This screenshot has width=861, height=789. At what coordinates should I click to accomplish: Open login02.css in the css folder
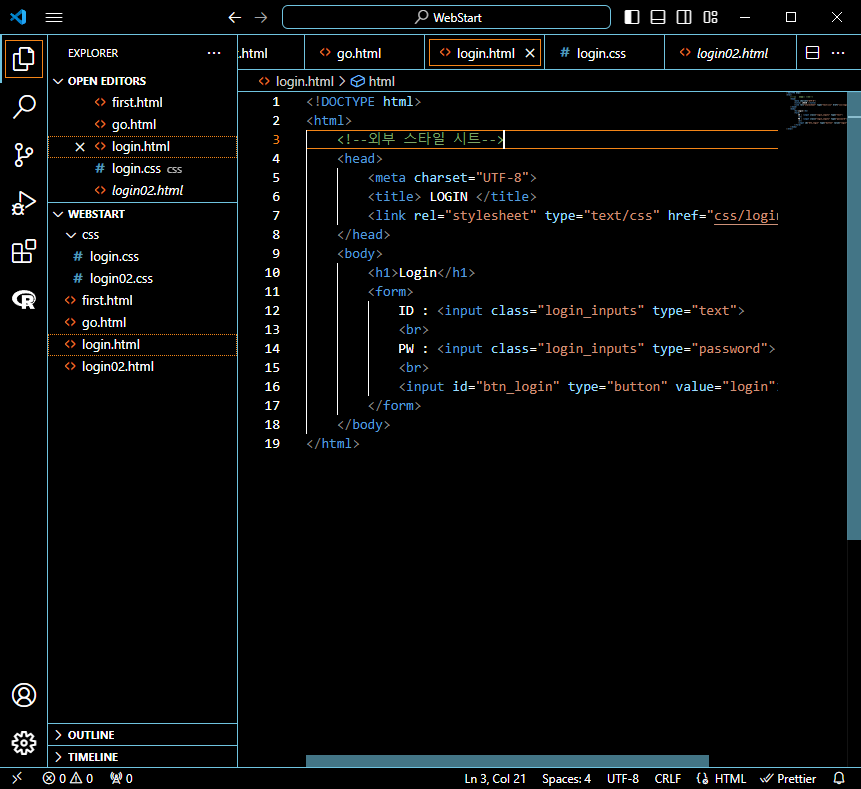[143, 278]
